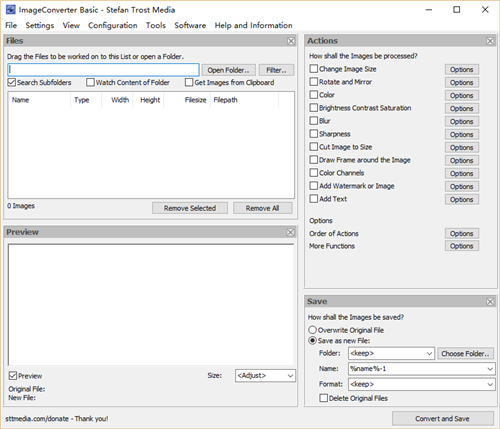Close the Actions panel
Screen dimensions: 500x429
click(x=490, y=41)
